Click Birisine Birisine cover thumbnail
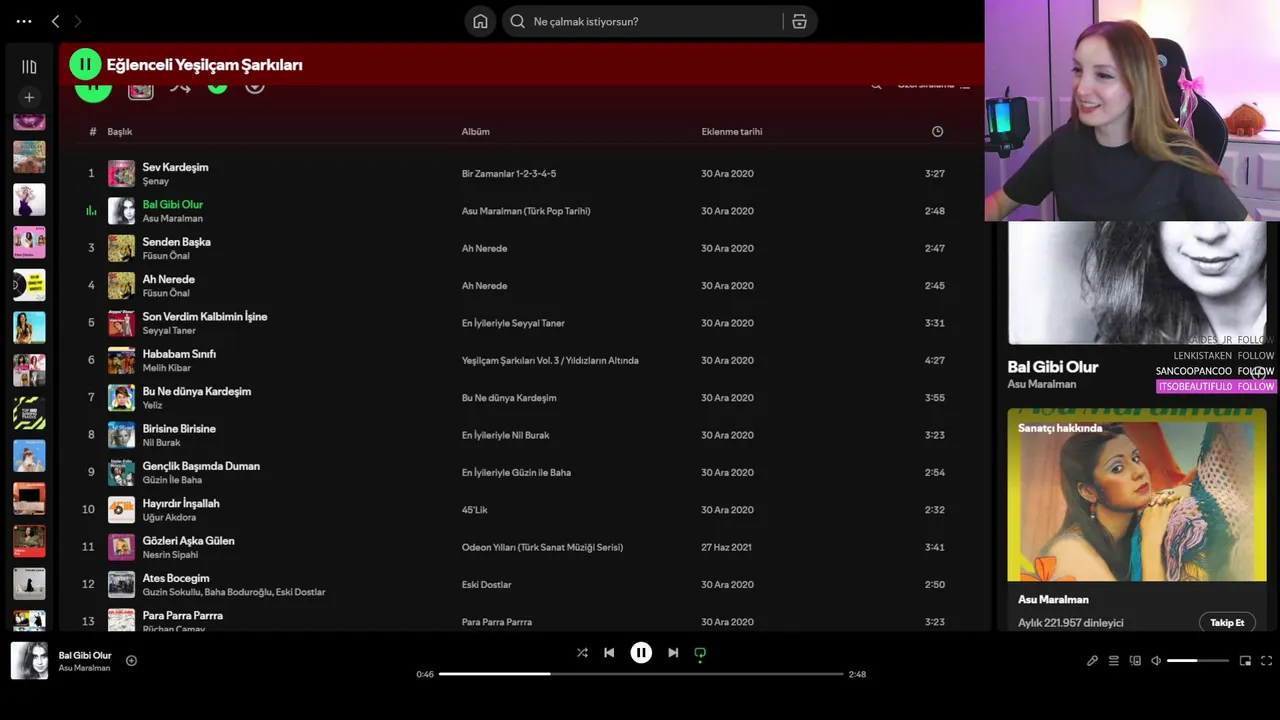Viewport: 1280px width, 720px height. pyautogui.click(x=121, y=435)
